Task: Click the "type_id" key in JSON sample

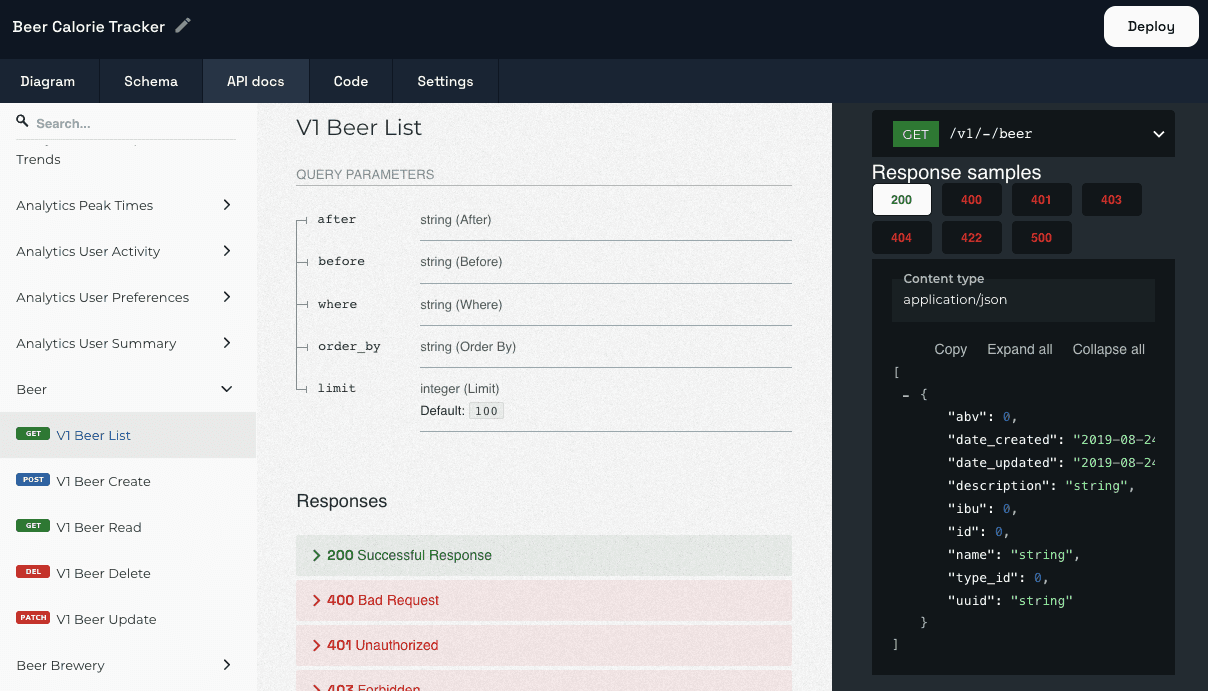Action: [x=983, y=578]
